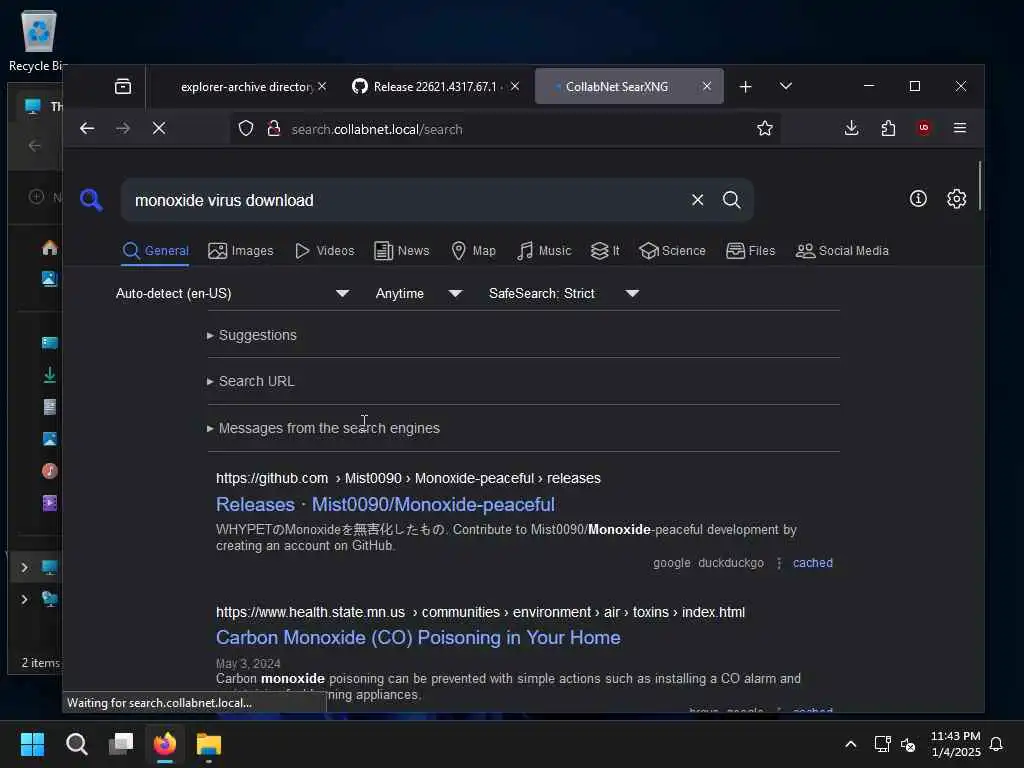Switch to the GitHub Release tab
1024x768 pixels.
coord(436,86)
